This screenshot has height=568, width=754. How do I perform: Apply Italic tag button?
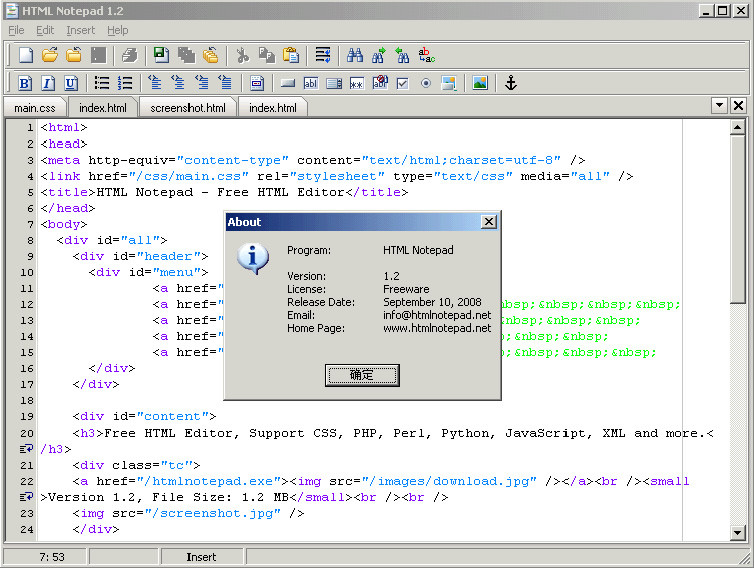48,83
